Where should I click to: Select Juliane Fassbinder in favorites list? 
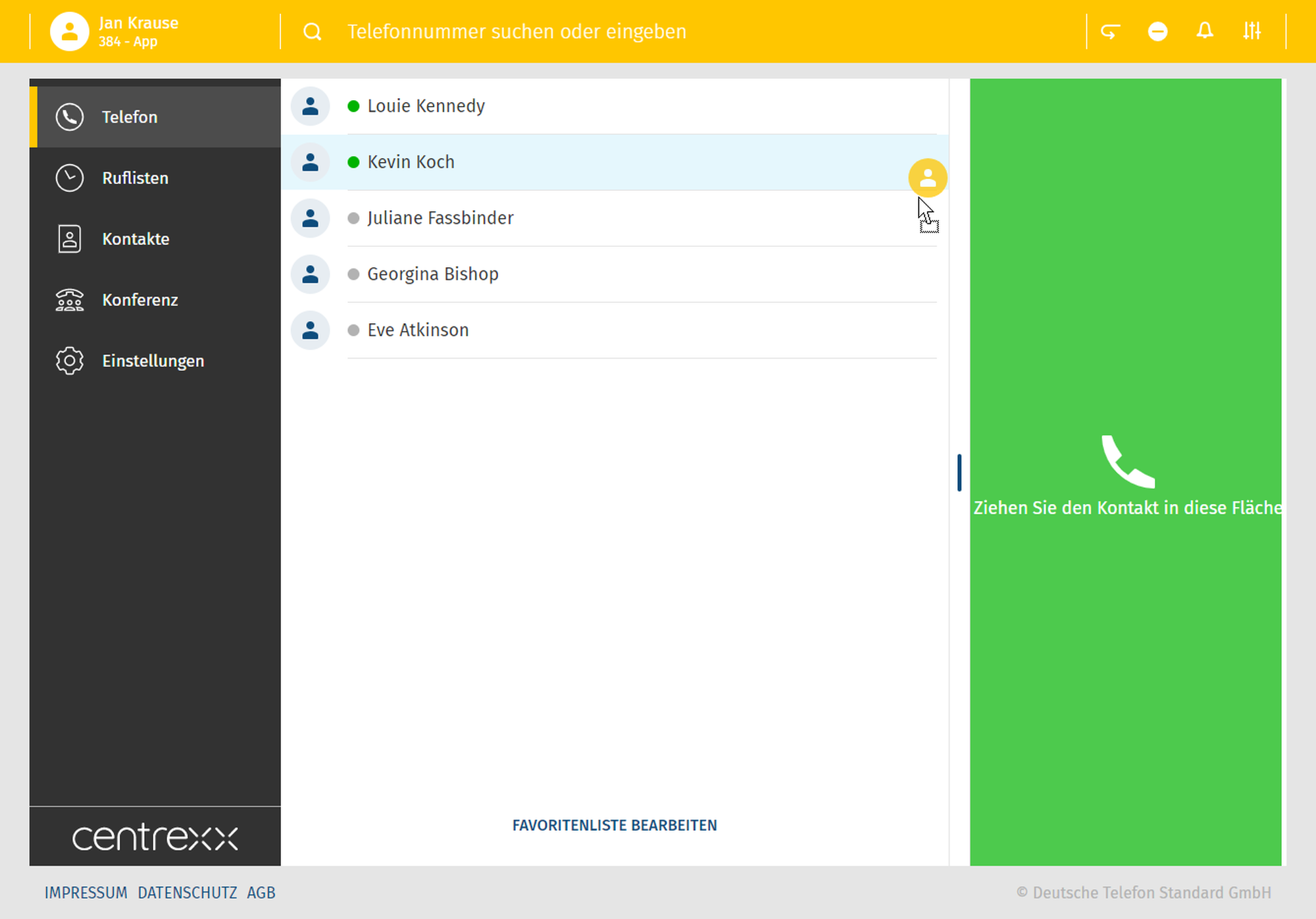tap(440, 218)
